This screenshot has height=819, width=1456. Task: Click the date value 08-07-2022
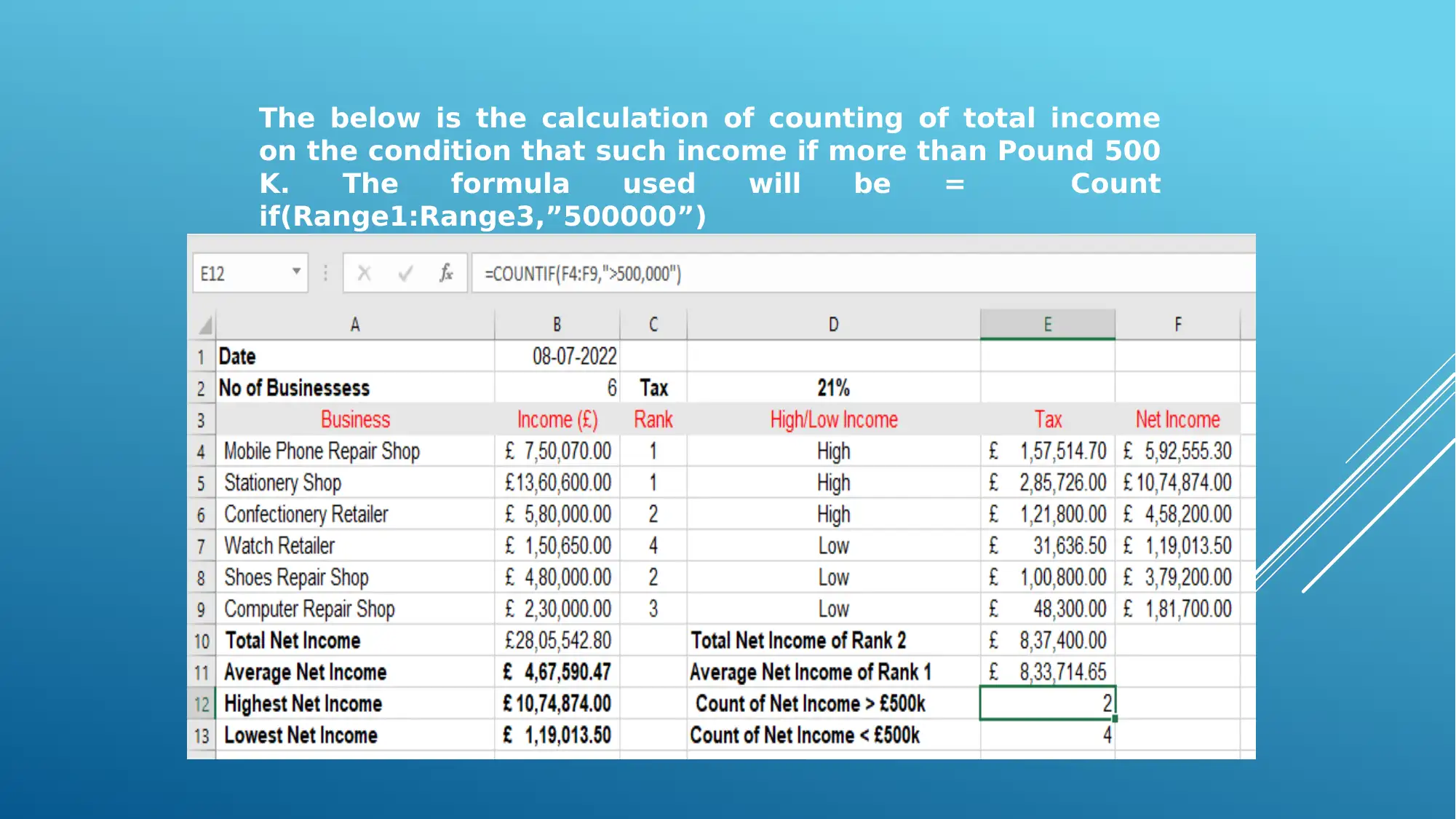point(557,357)
